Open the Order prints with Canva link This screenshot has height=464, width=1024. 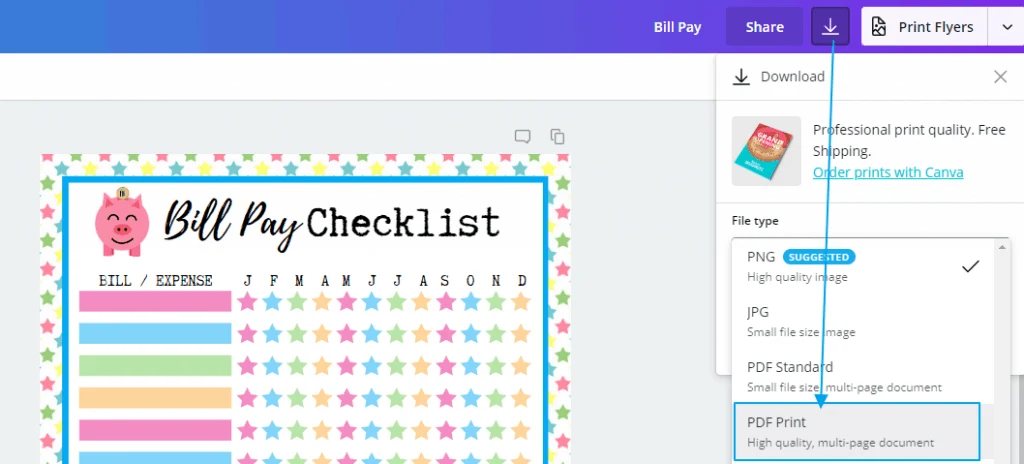(x=888, y=173)
